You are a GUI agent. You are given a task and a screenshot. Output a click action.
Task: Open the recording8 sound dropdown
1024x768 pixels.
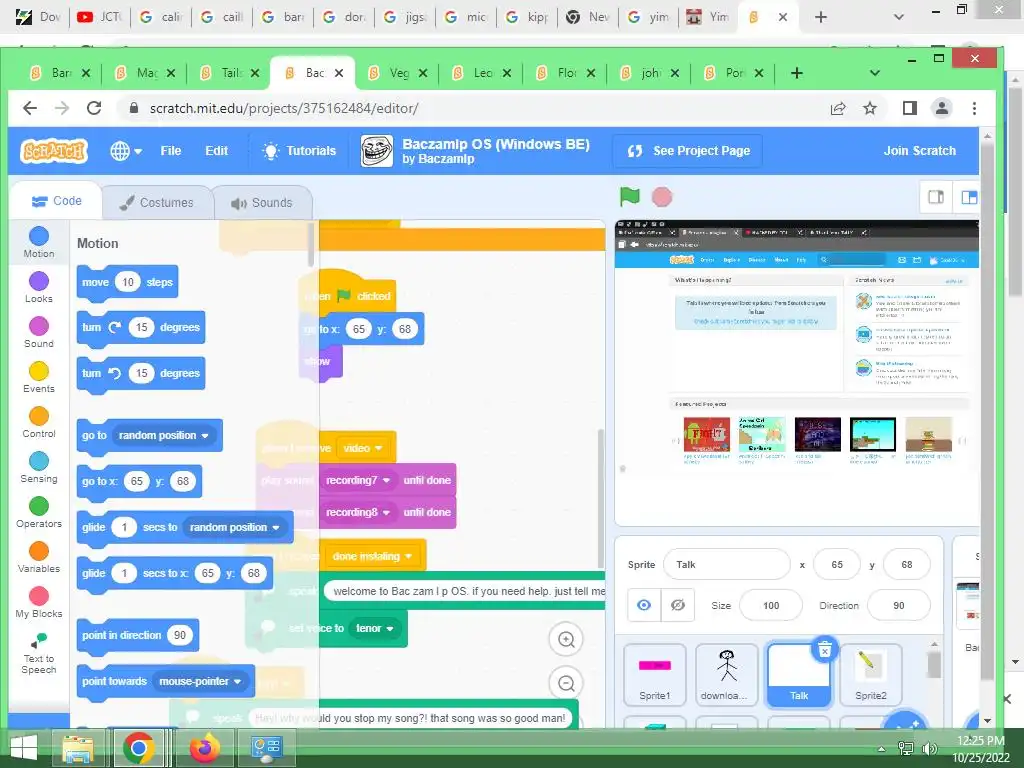(x=357, y=512)
